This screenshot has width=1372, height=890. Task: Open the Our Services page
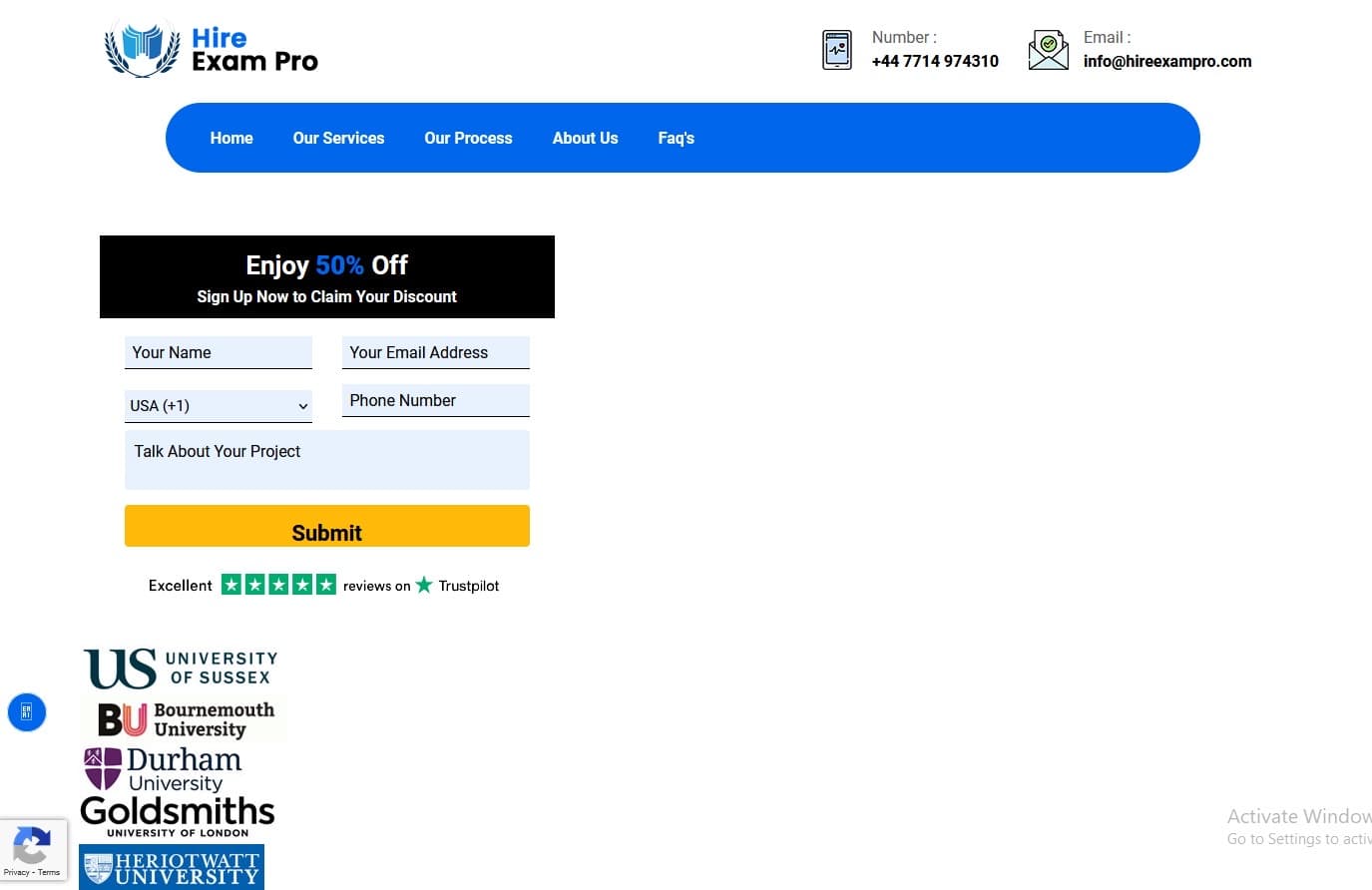coord(338,138)
